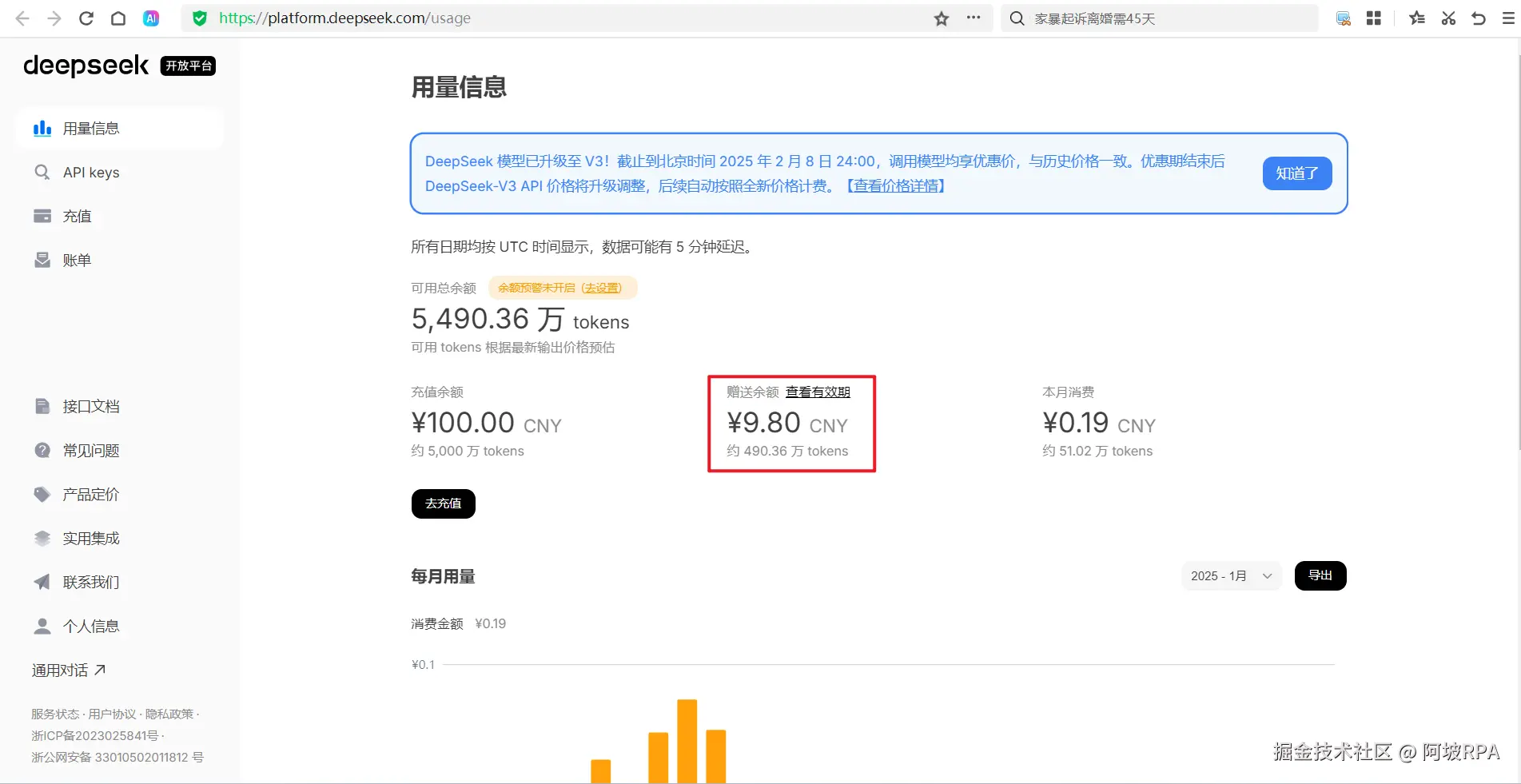Click the 5,490.36 万 tokens balance

[520, 319]
